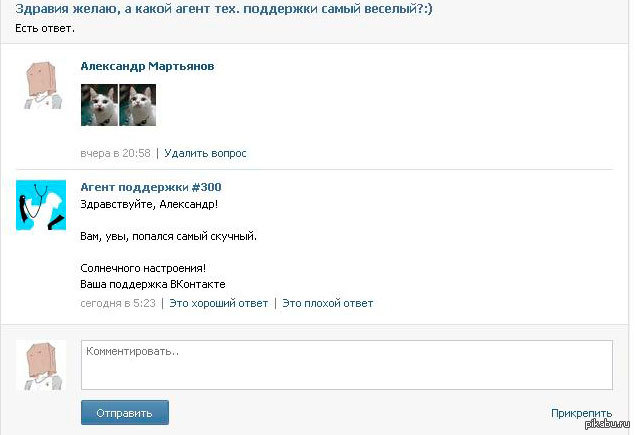Open Александр Мартьянов's paper-bag avatar next to question
635x435 pixels.
(x=41, y=84)
